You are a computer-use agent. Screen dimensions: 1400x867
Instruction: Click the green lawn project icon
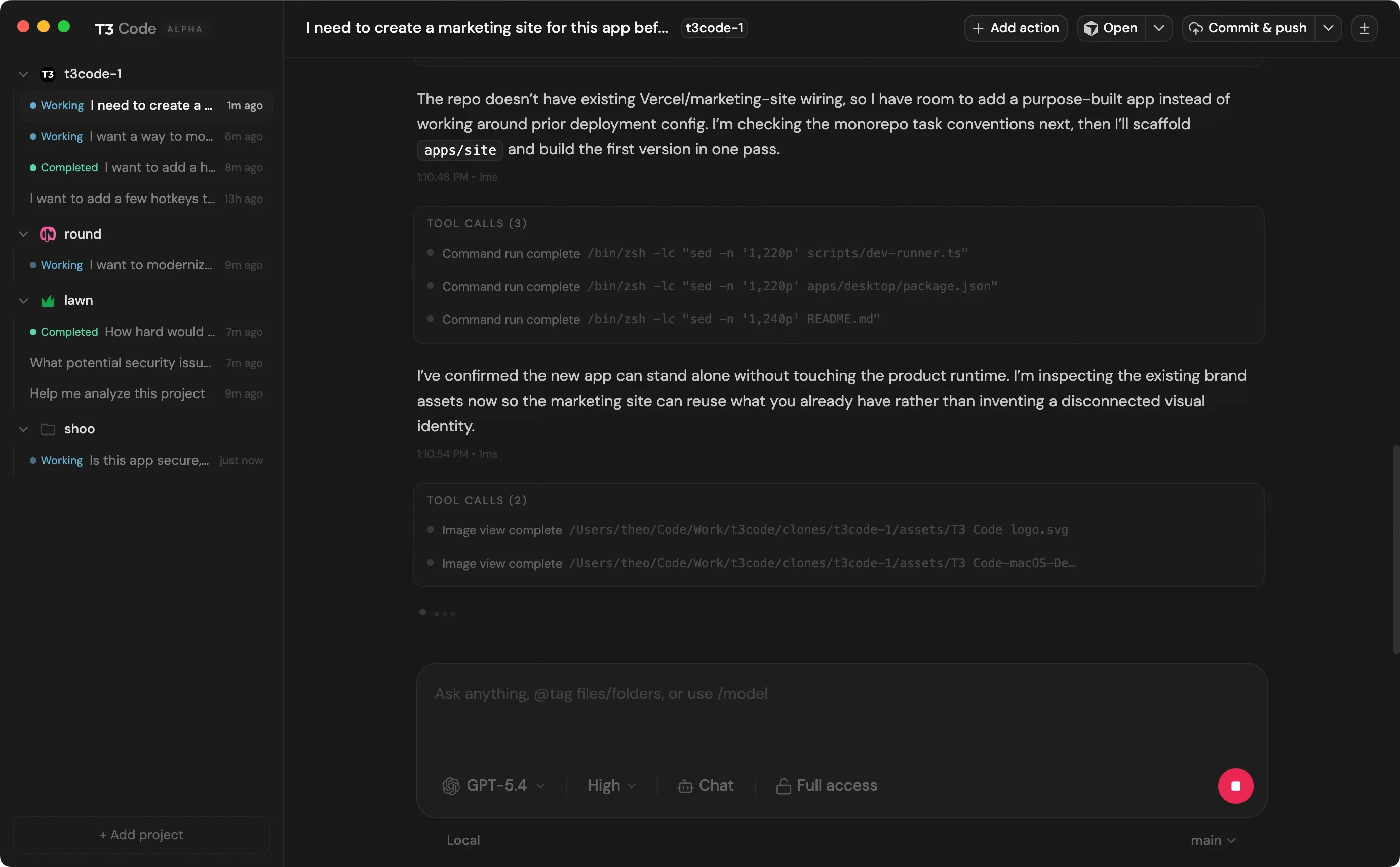pyautogui.click(x=48, y=300)
